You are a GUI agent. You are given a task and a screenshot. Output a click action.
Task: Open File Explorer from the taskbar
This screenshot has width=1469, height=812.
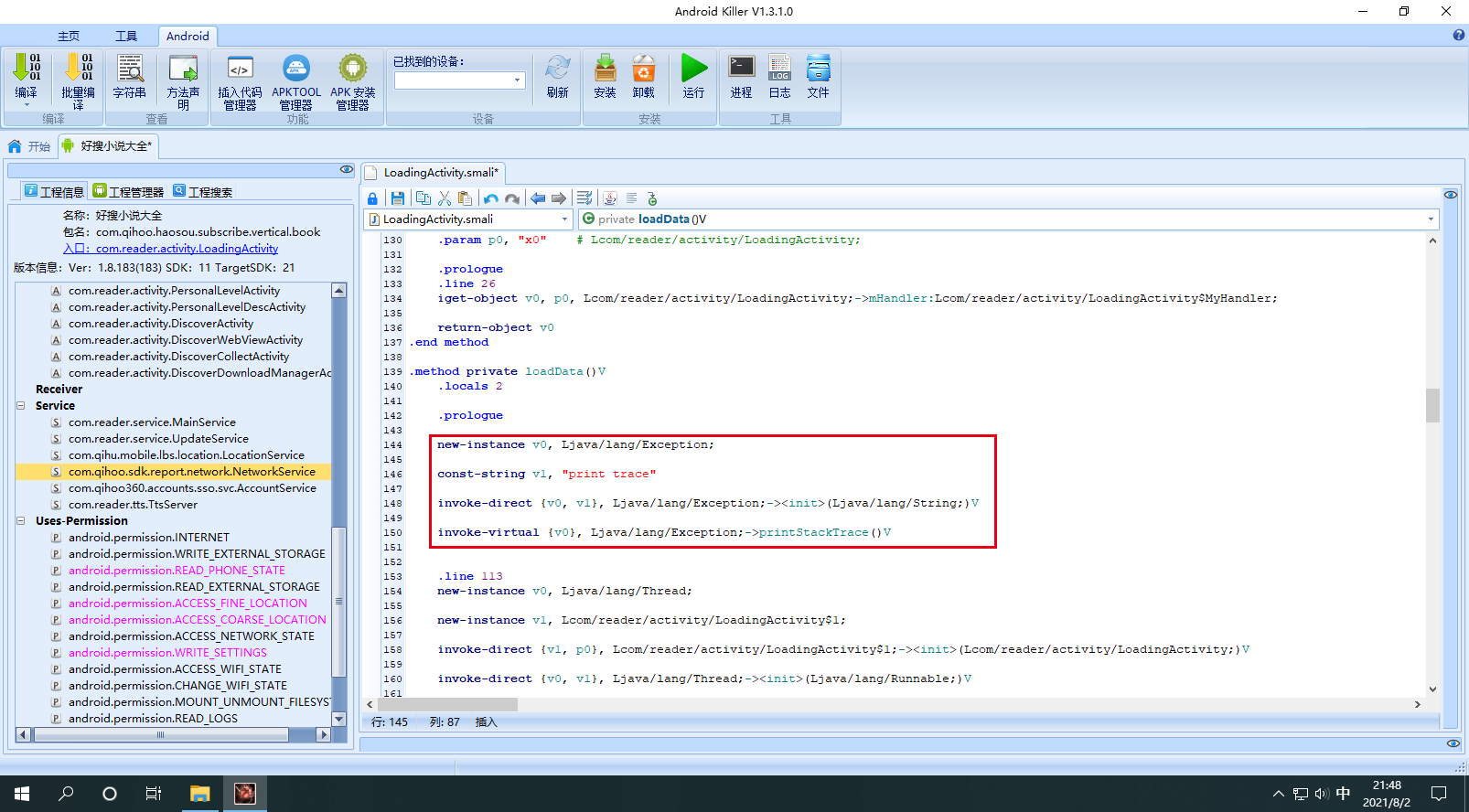tap(199, 794)
